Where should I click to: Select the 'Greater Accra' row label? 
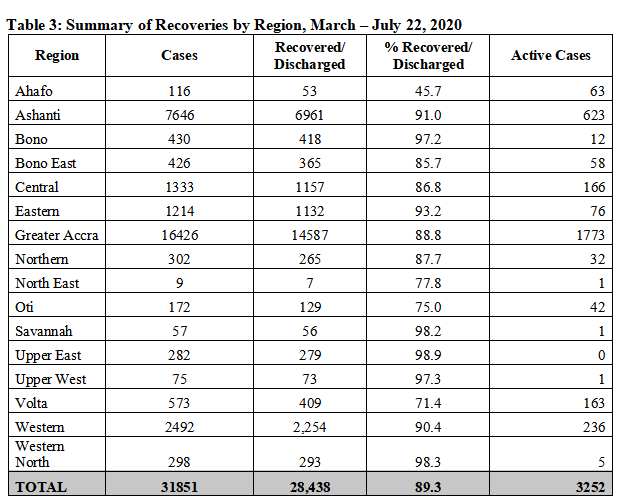tap(57, 235)
